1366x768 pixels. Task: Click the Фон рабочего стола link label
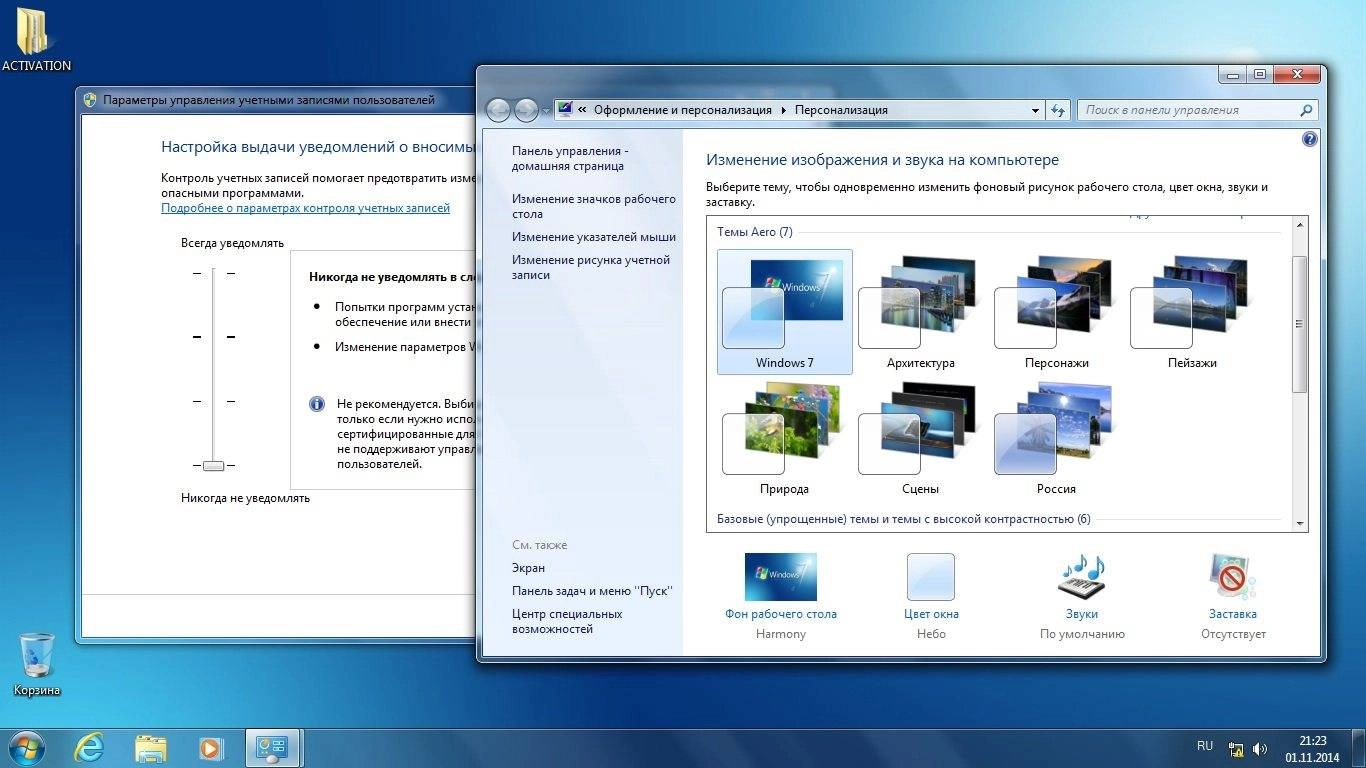click(781, 614)
